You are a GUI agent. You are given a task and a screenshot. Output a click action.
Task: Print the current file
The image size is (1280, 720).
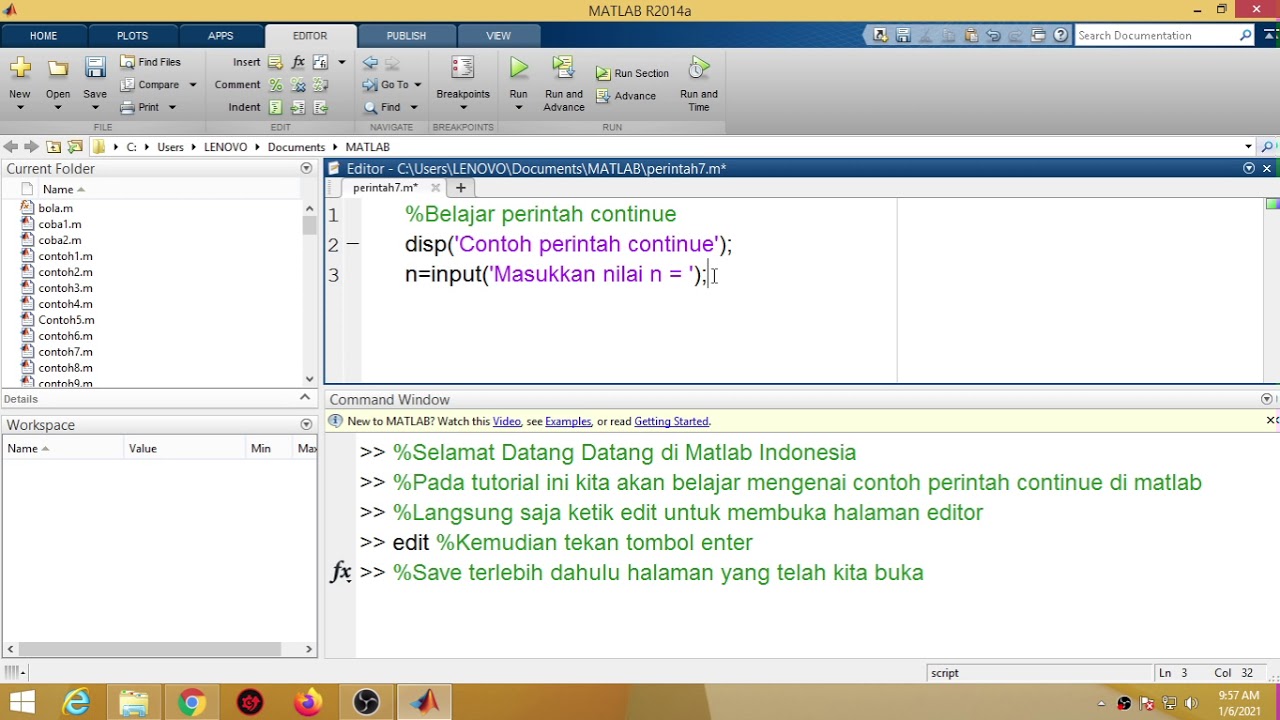coord(140,107)
